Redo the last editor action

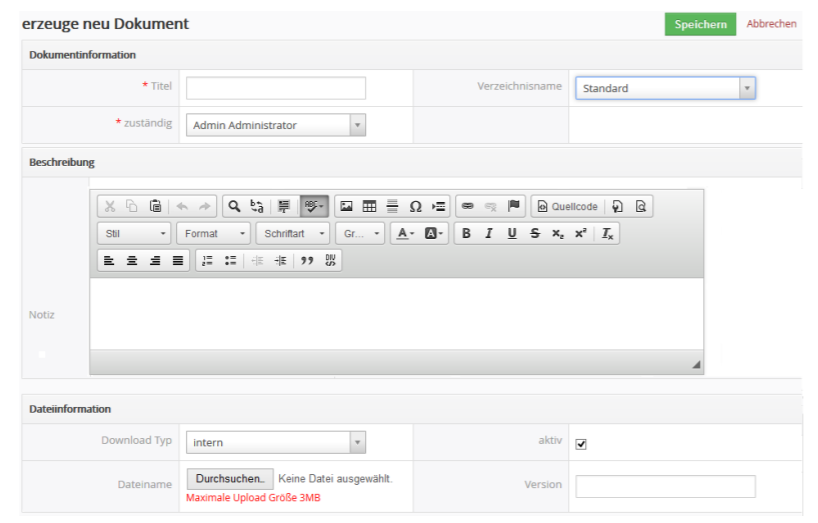[204, 206]
